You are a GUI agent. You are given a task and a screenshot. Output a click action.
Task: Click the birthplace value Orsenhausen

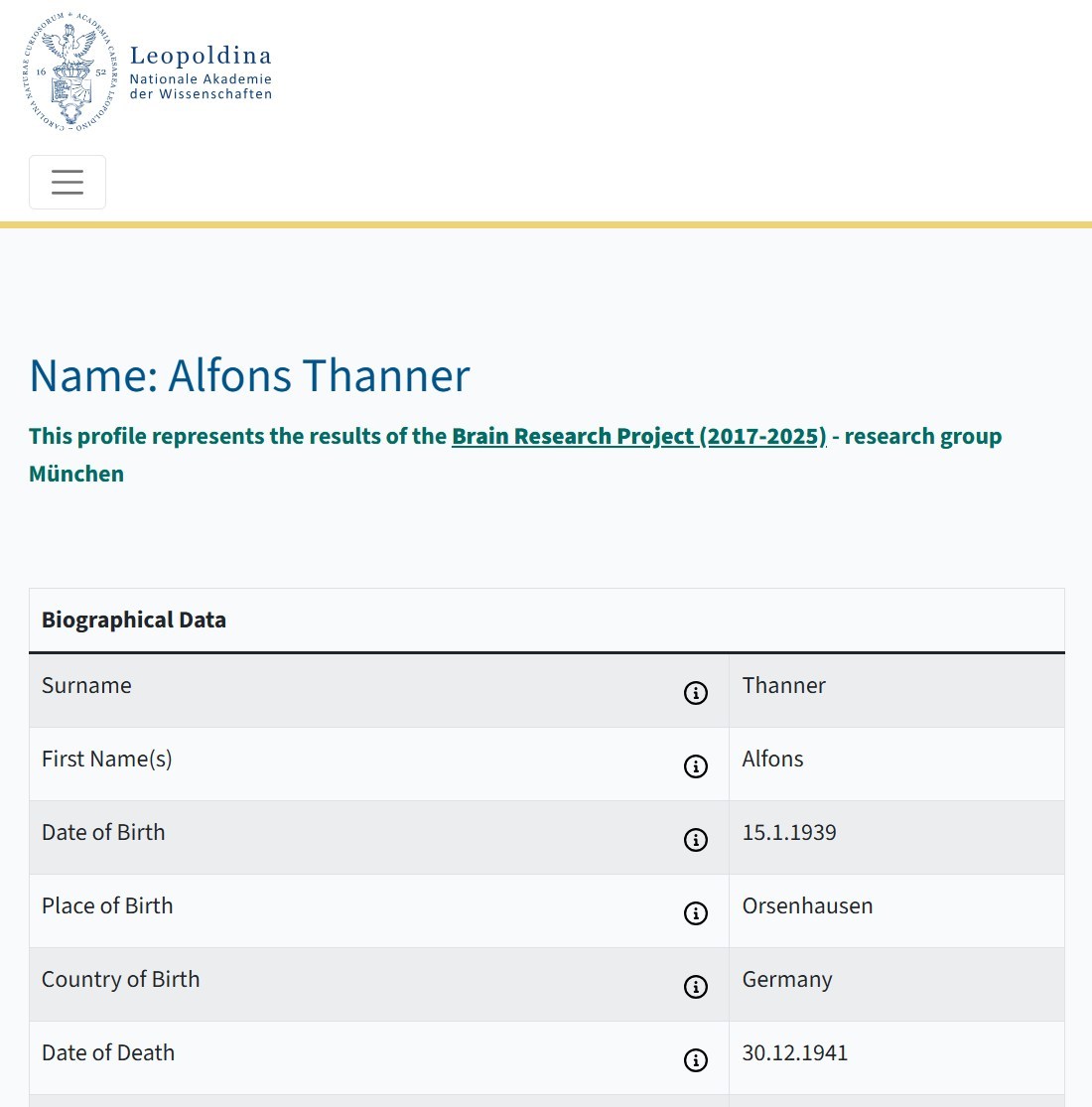click(x=807, y=905)
